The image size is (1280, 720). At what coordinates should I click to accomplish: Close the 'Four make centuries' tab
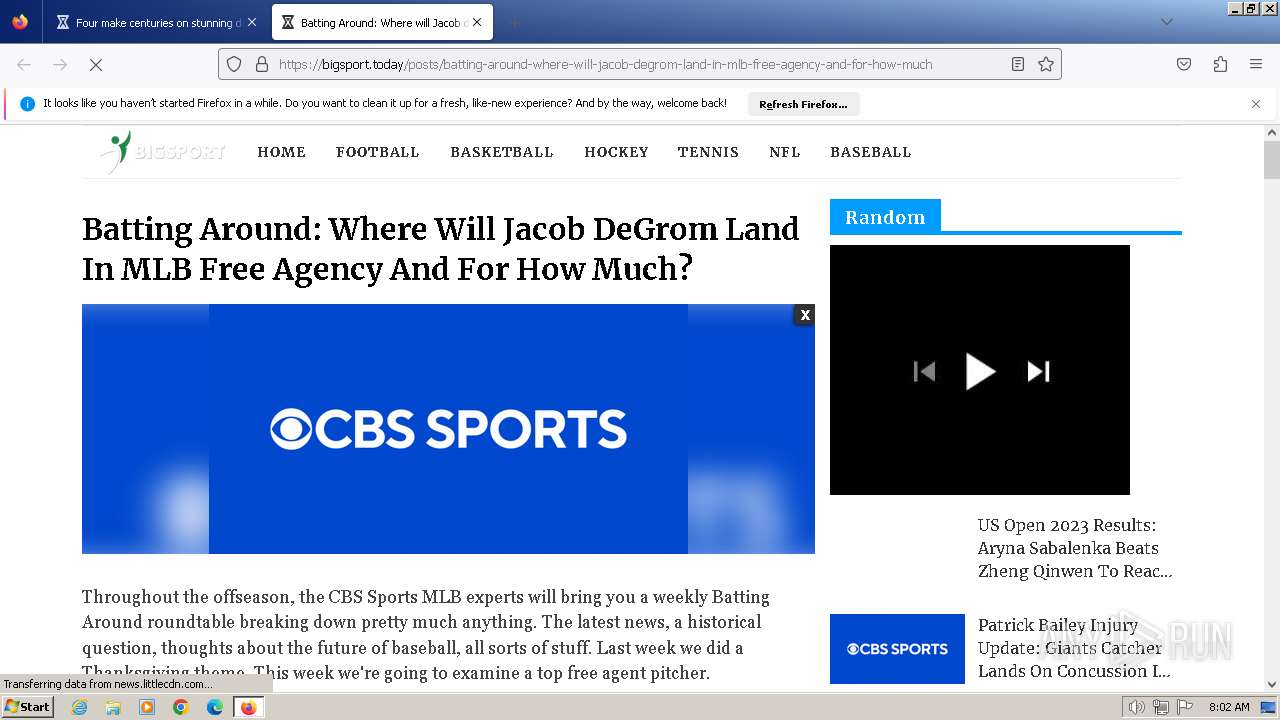pos(252,22)
